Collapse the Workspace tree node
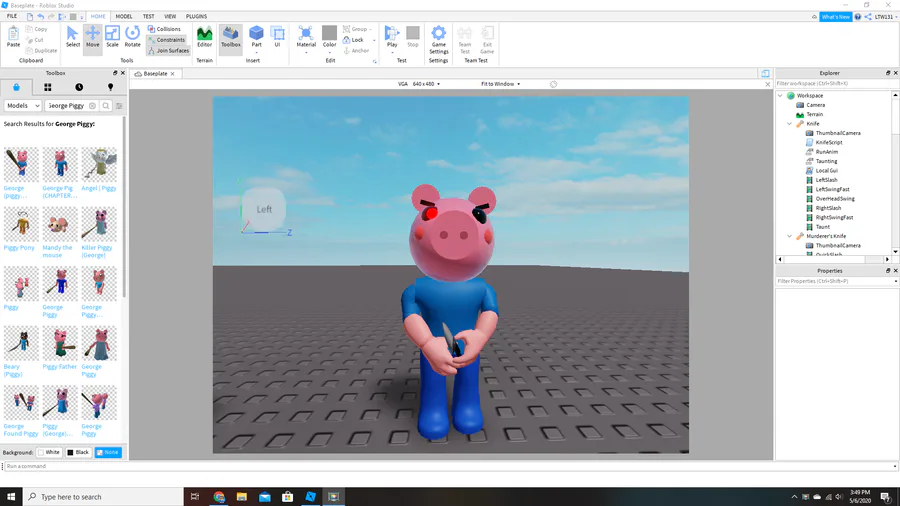This screenshot has height=506, width=900. coord(781,96)
